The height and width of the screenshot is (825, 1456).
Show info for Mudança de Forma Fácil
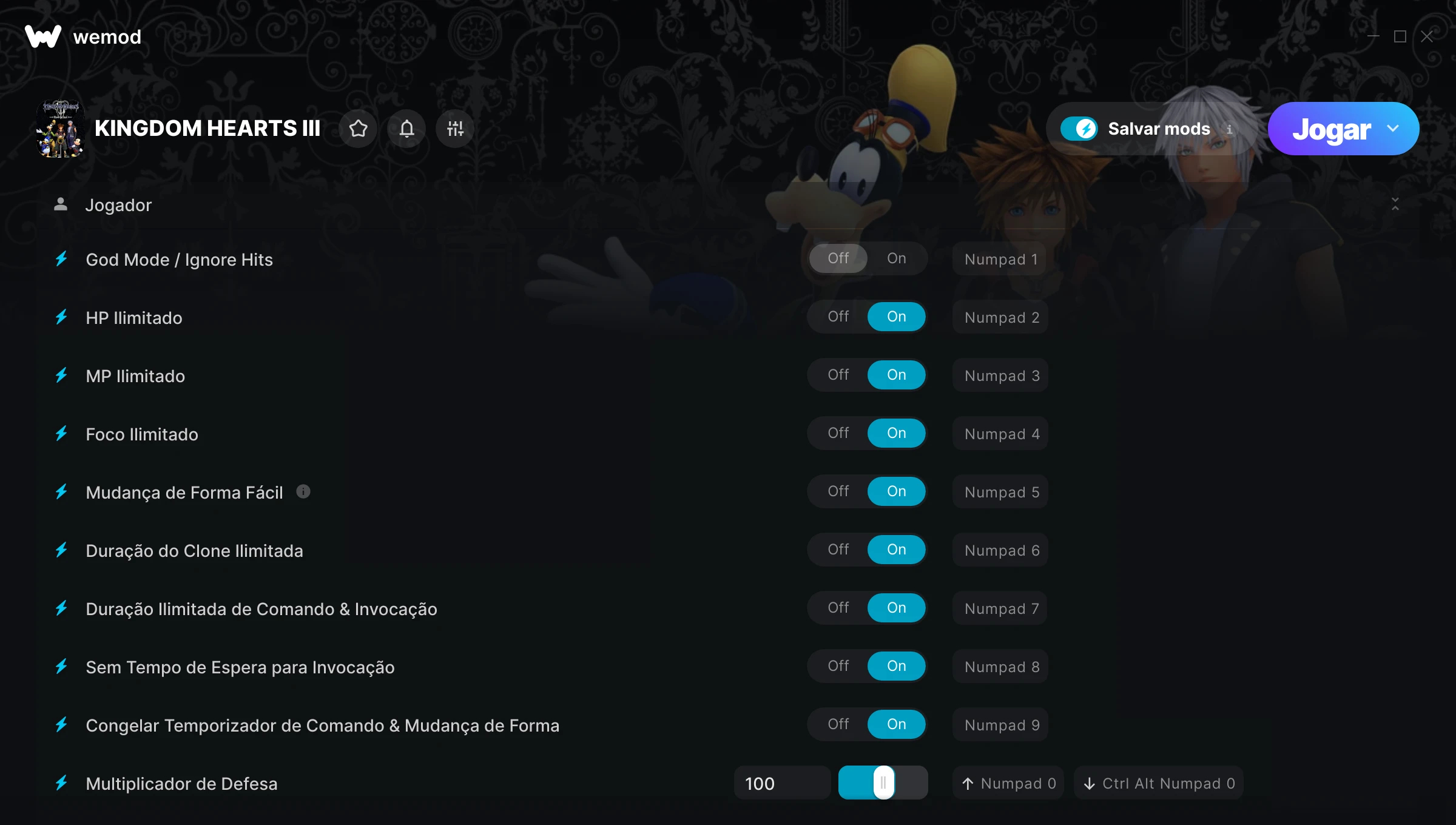[303, 491]
